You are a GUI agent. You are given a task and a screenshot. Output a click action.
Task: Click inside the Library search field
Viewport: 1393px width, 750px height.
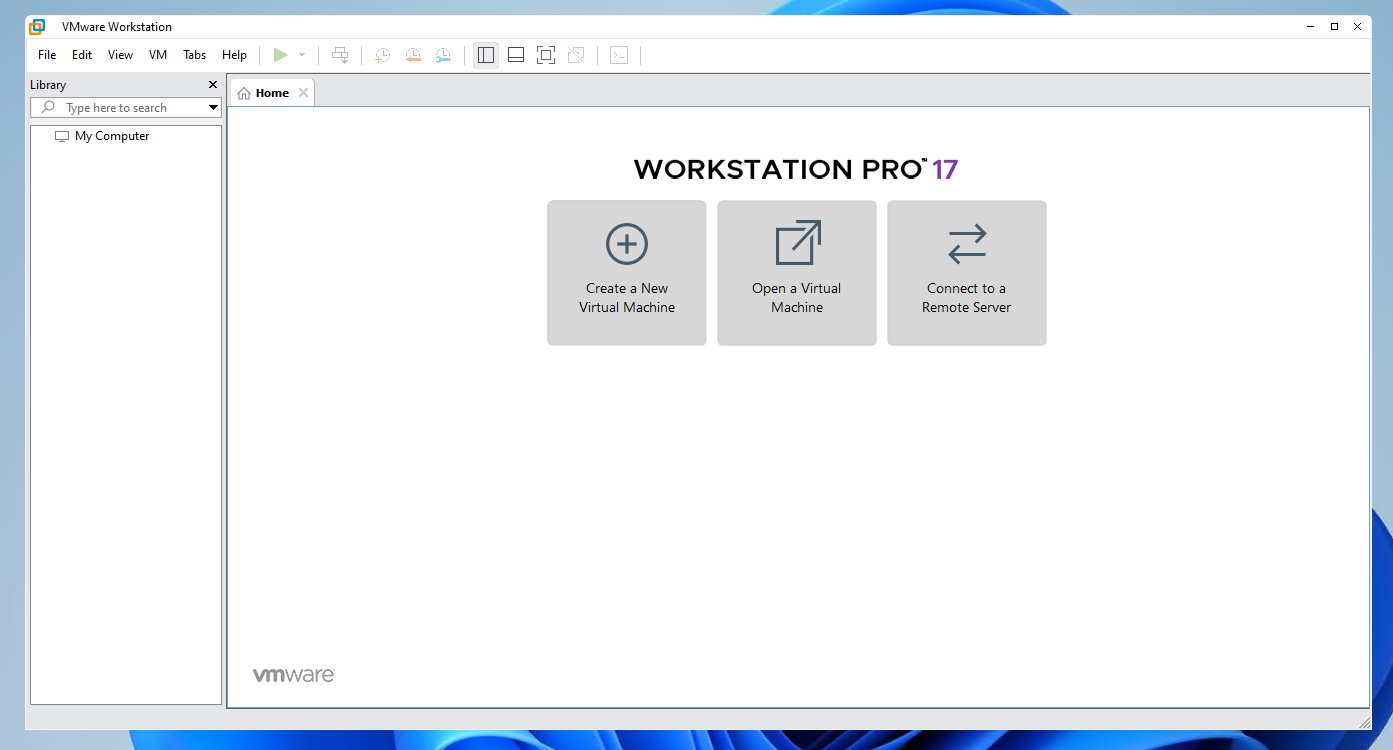tap(120, 107)
